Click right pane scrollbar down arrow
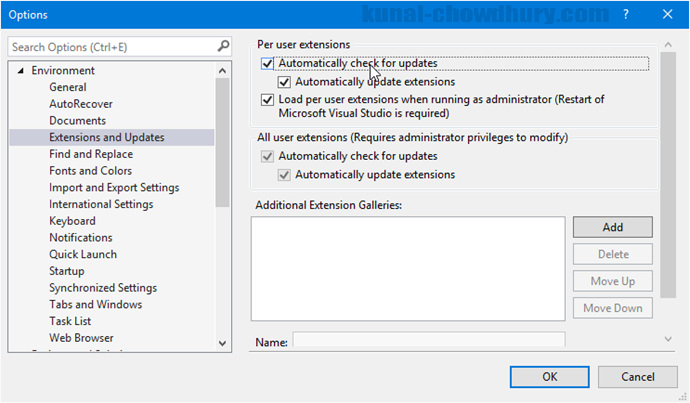This screenshot has height=403, width=690. pyautogui.click(x=668, y=339)
